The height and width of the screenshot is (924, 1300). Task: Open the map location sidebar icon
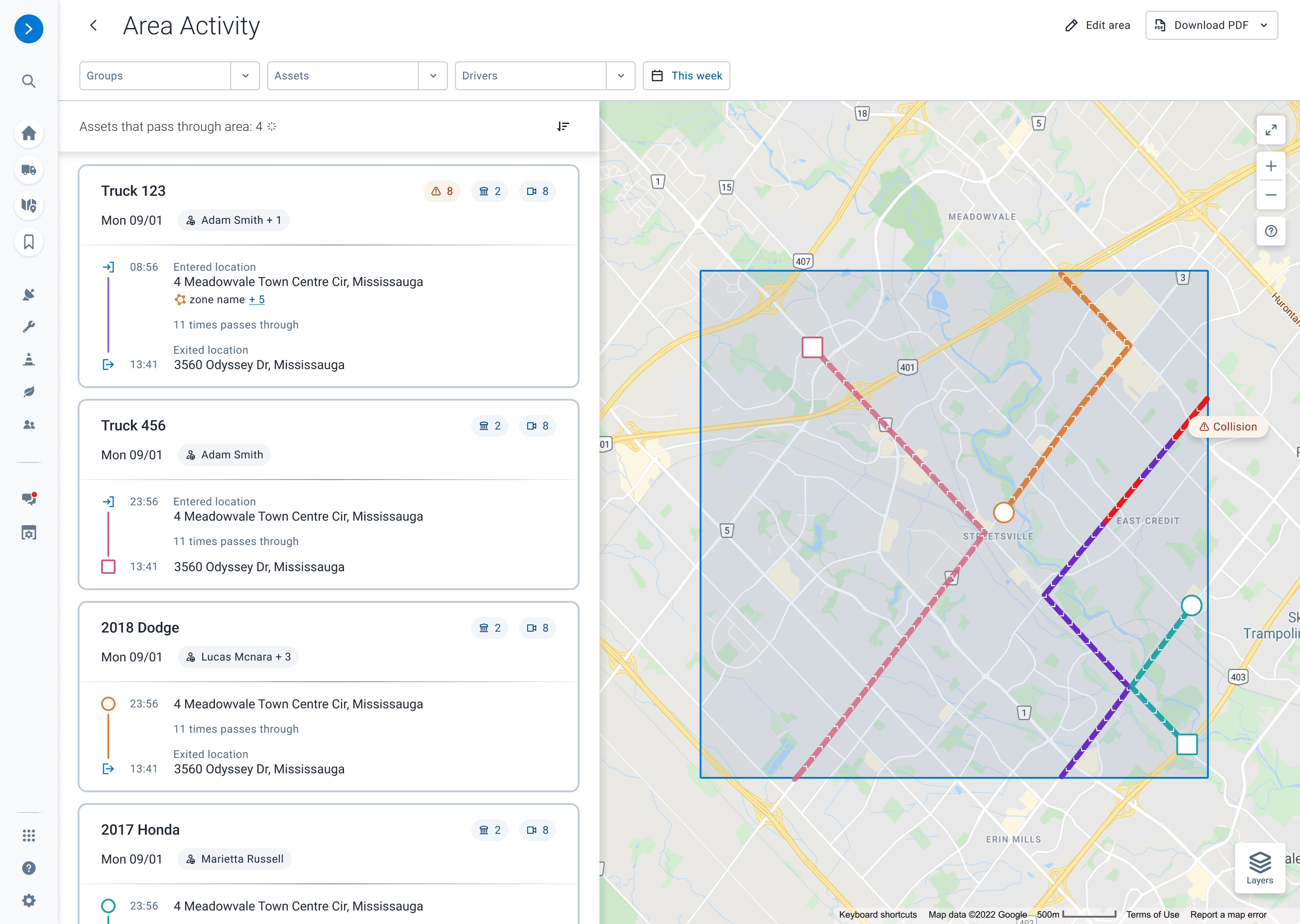(x=28, y=205)
